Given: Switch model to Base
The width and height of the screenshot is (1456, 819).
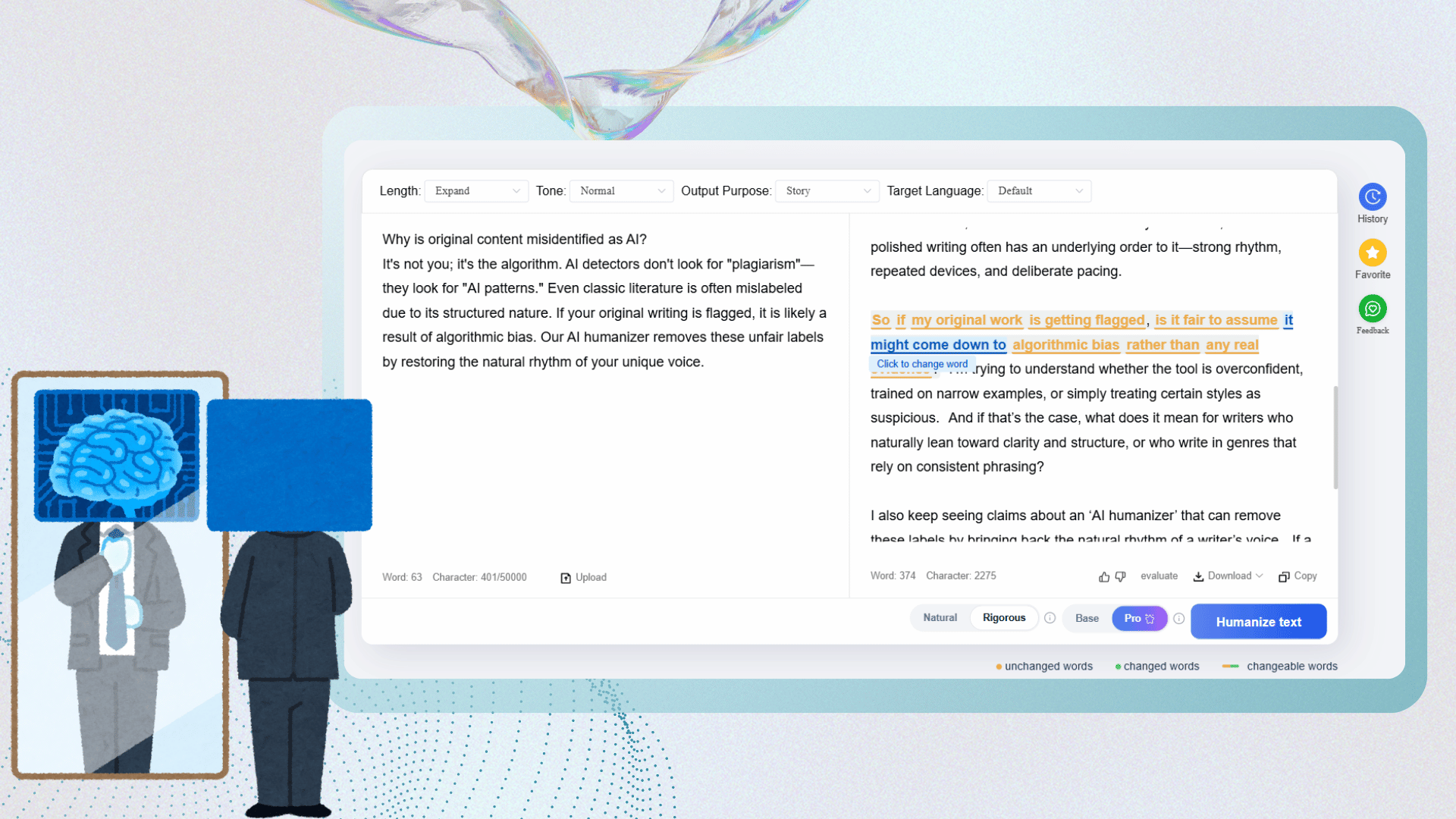Looking at the screenshot, I should tap(1087, 619).
